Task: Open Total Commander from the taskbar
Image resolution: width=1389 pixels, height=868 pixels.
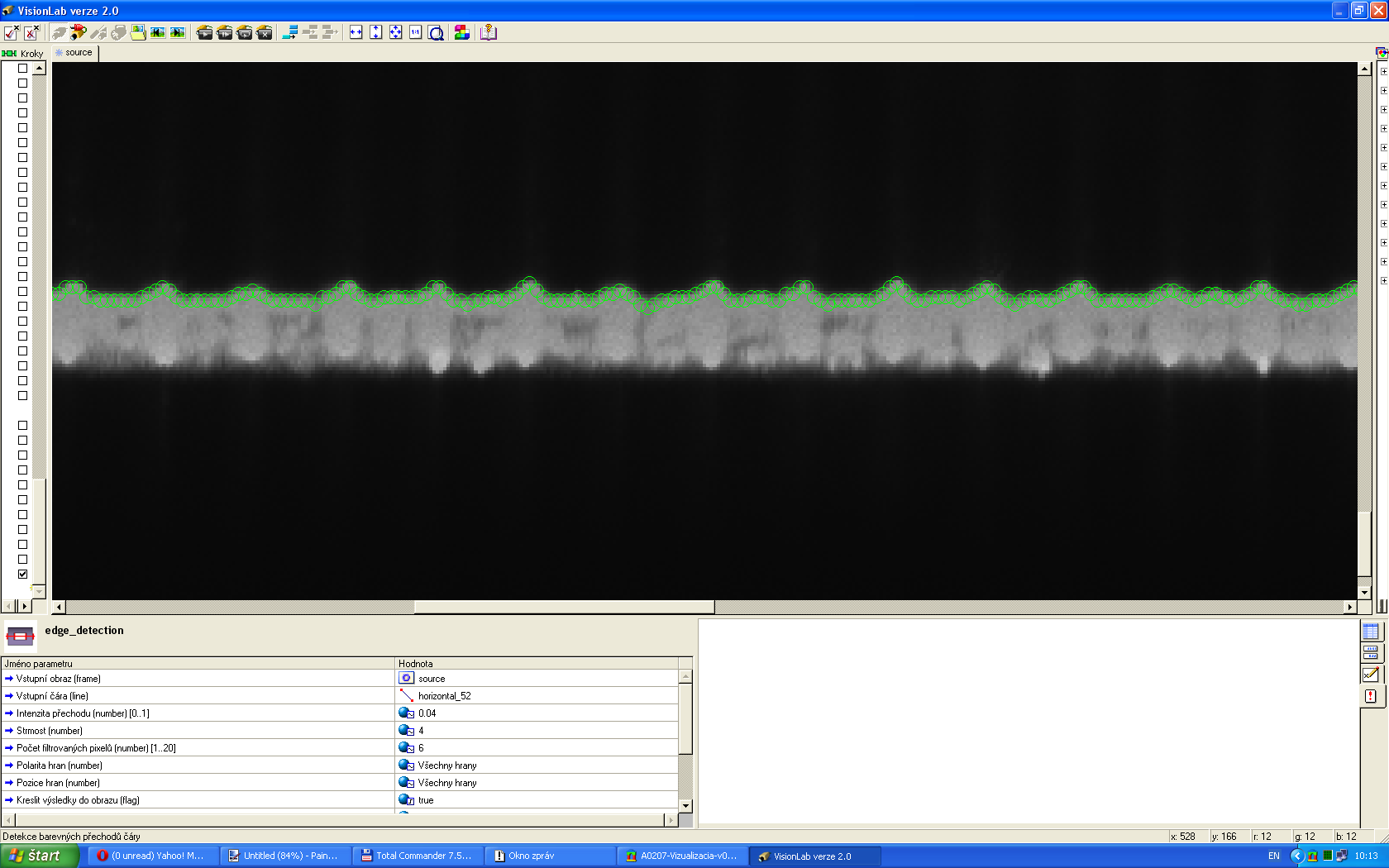Action: coord(417,856)
